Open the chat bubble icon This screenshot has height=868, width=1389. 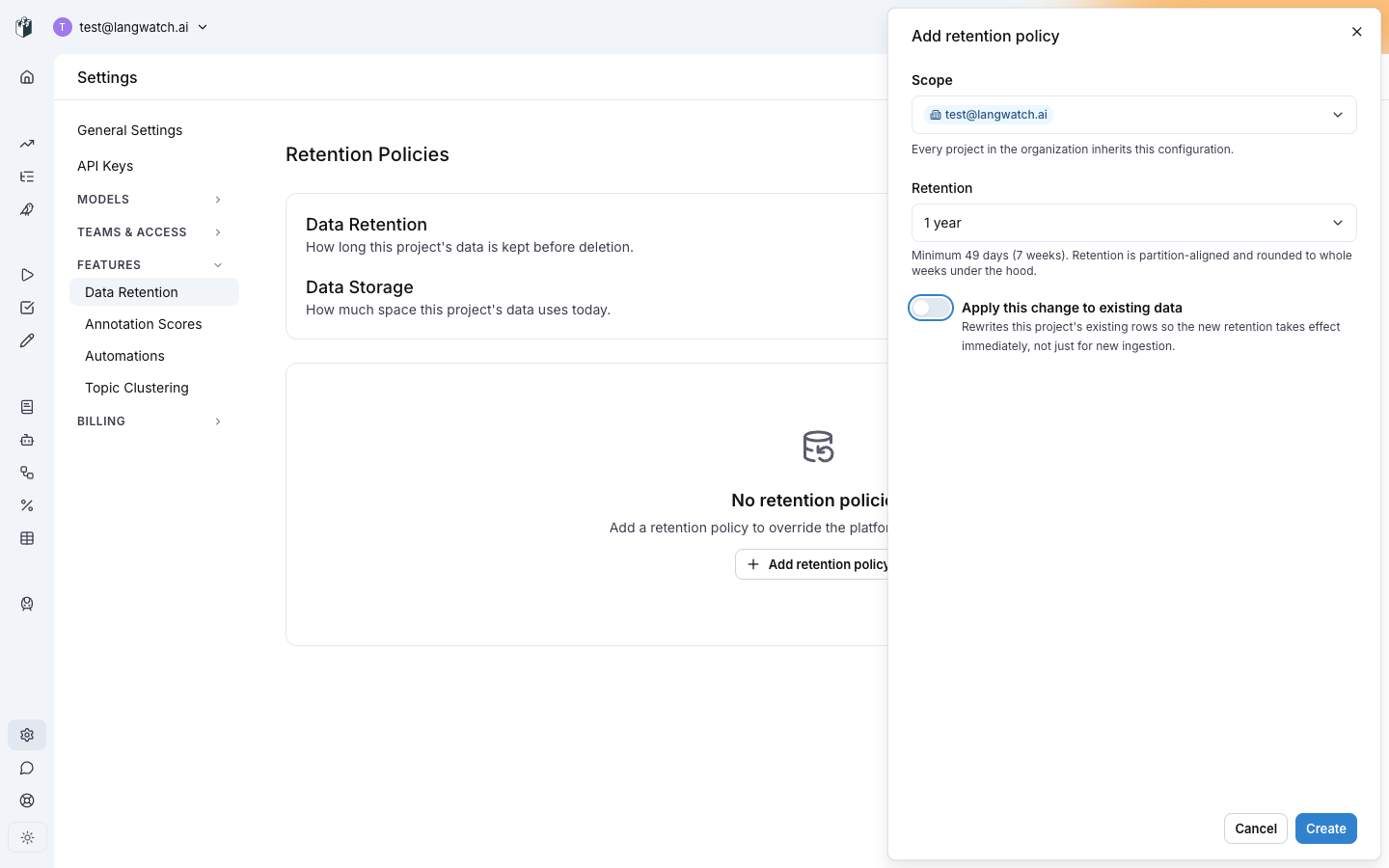(27, 768)
